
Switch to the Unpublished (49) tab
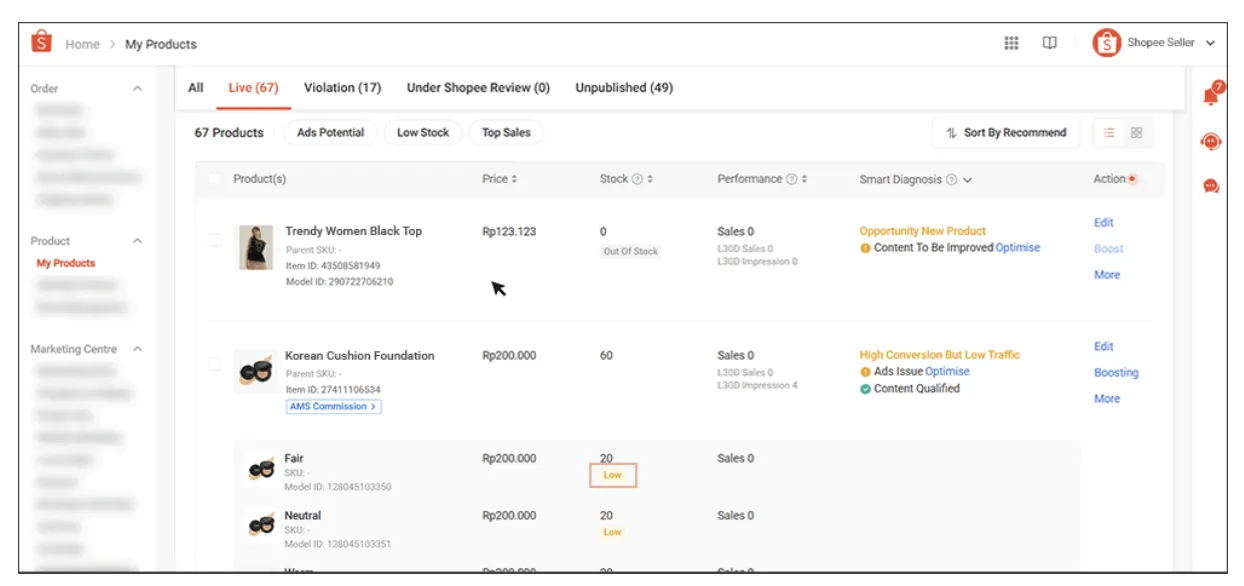click(x=624, y=88)
